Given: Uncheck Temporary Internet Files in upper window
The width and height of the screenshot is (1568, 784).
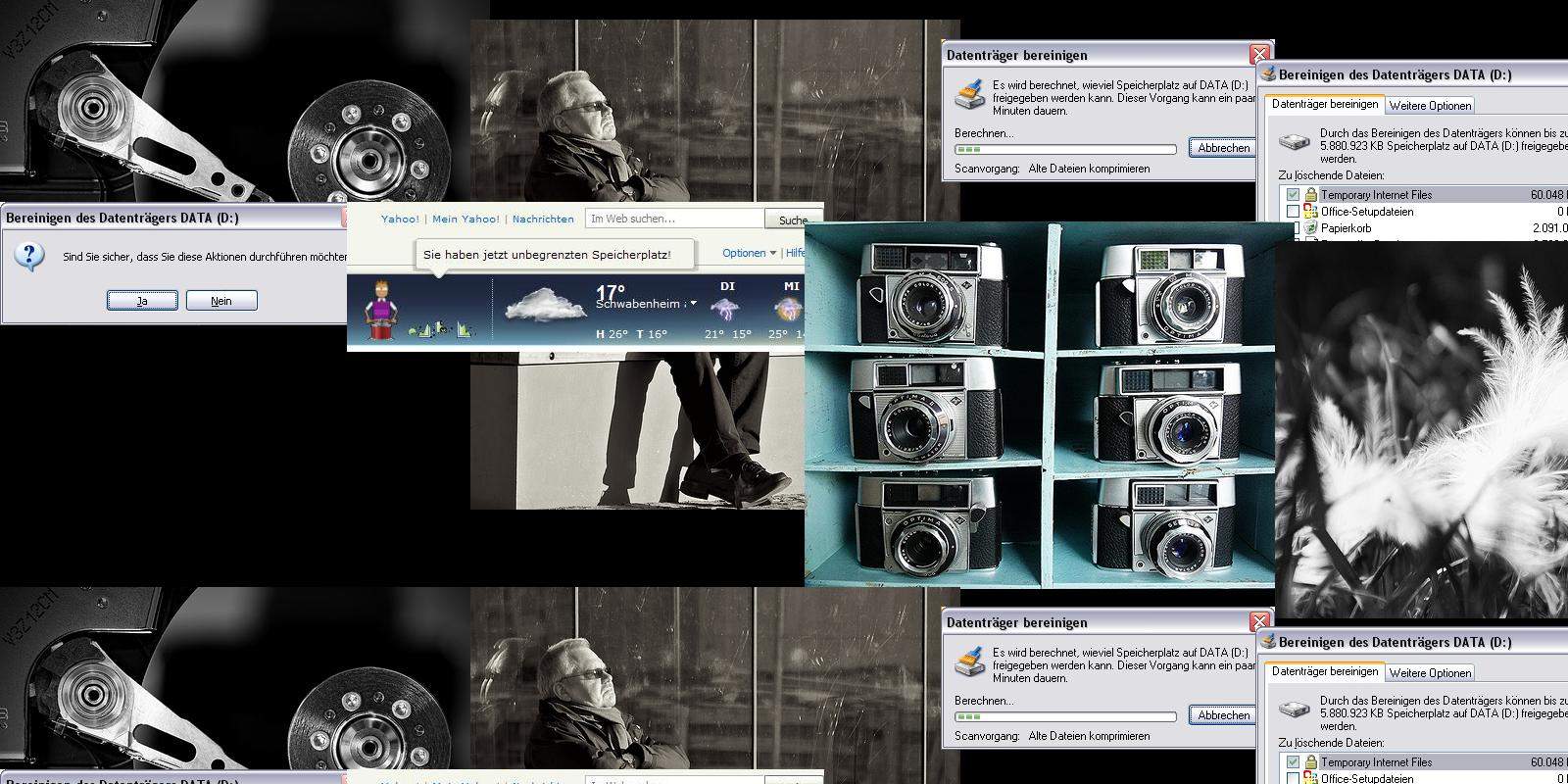Looking at the screenshot, I should point(1293,195).
